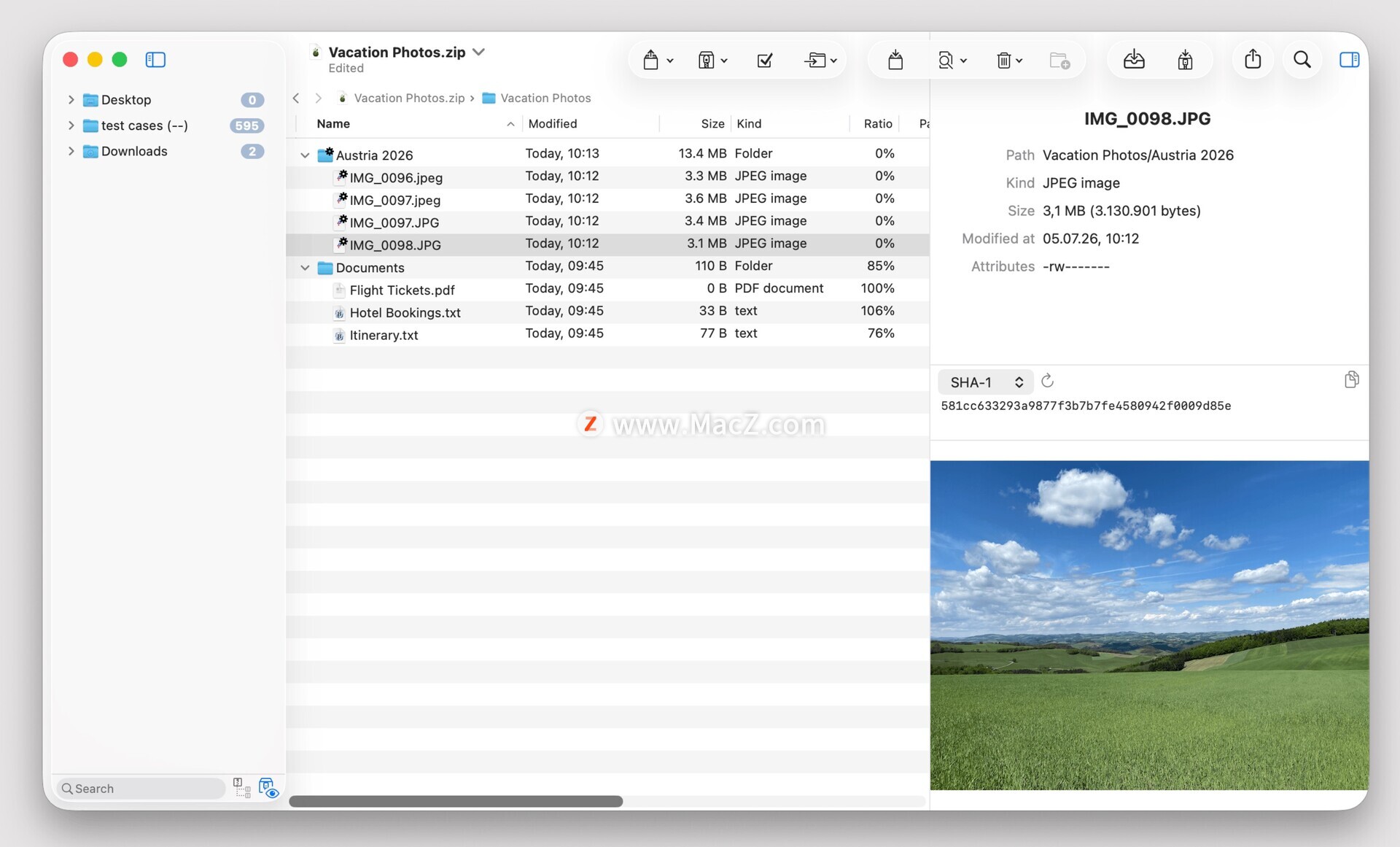
Task: Click the Austria 2026 folder icon
Action: 326,155
